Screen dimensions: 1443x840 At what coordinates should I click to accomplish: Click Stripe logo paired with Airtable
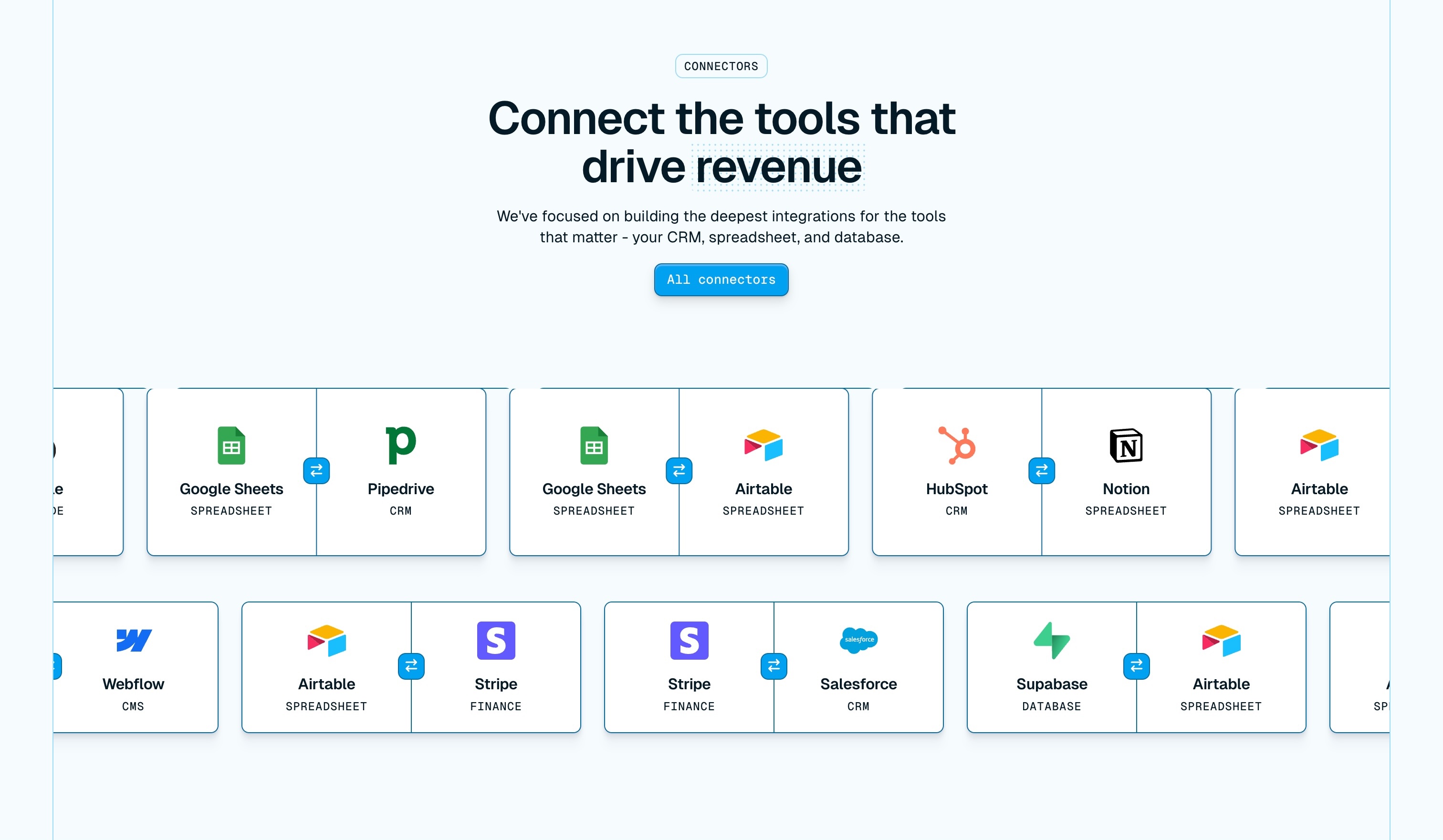(x=496, y=640)
